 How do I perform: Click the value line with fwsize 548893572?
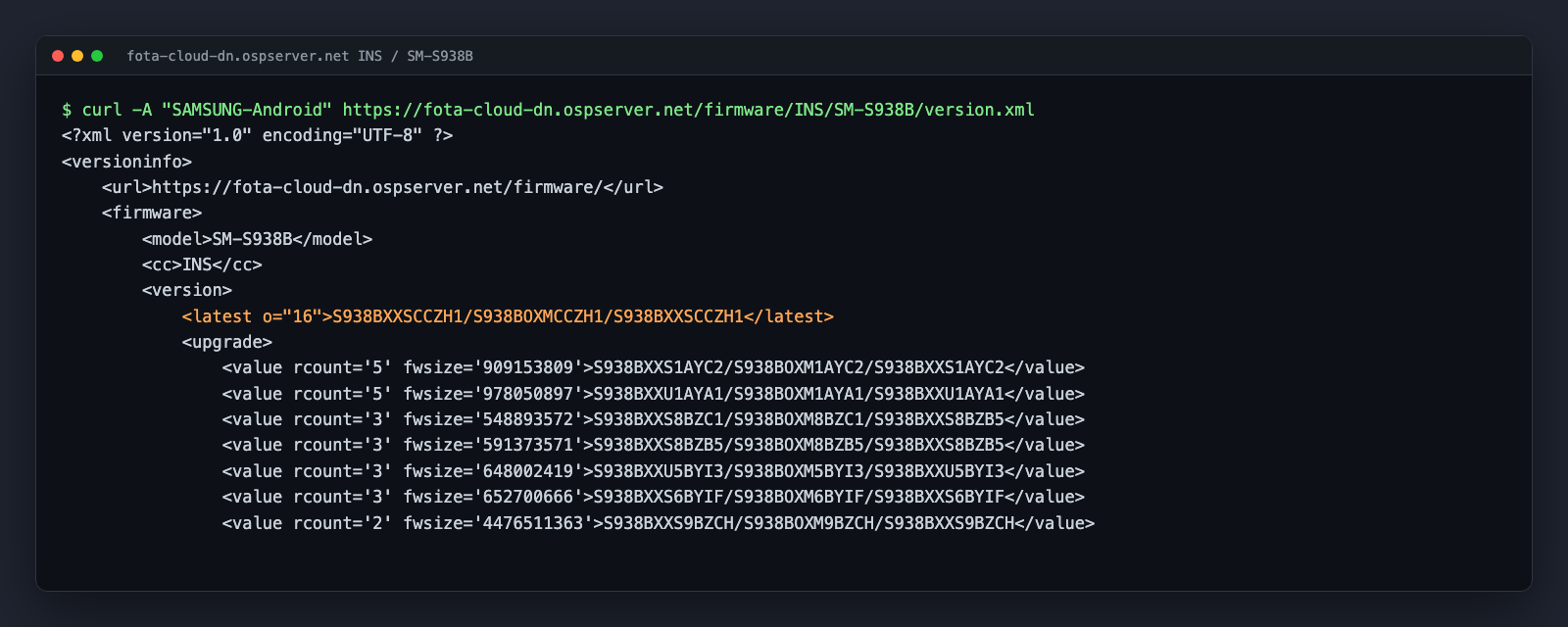[653, 419]
